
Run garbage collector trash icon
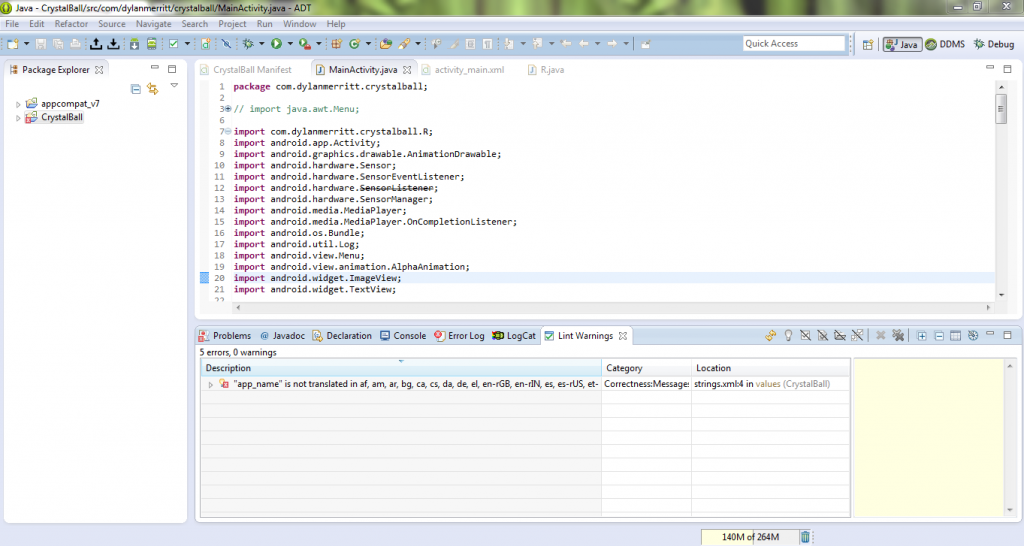[805, 538]
